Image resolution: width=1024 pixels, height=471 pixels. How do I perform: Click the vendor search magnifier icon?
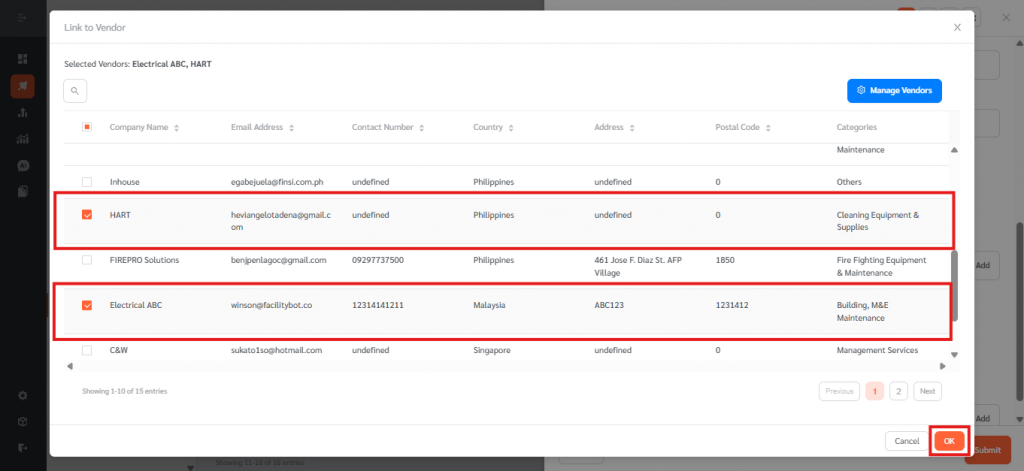coord(75,91)
